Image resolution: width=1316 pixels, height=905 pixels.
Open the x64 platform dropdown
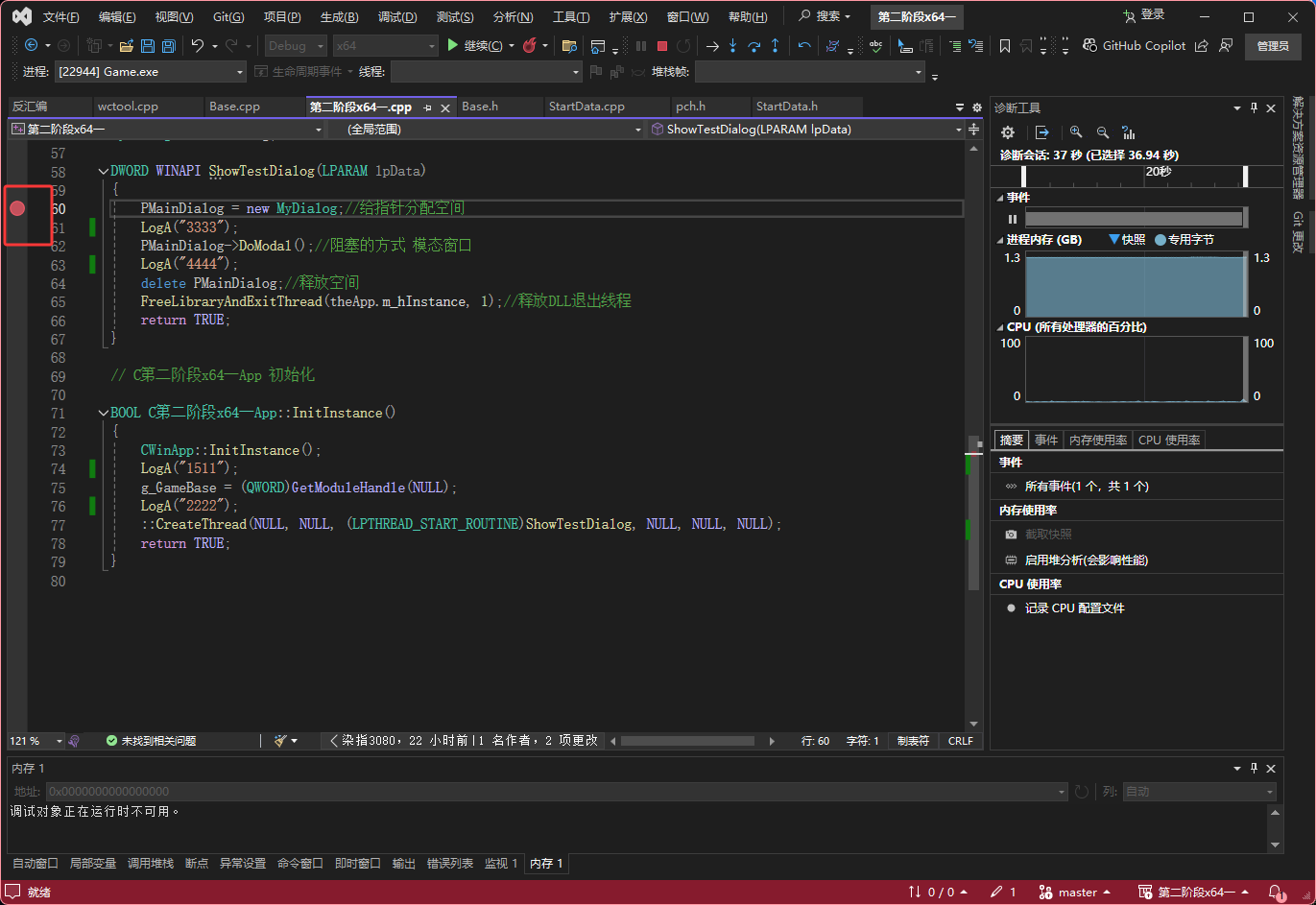(385, 45)
